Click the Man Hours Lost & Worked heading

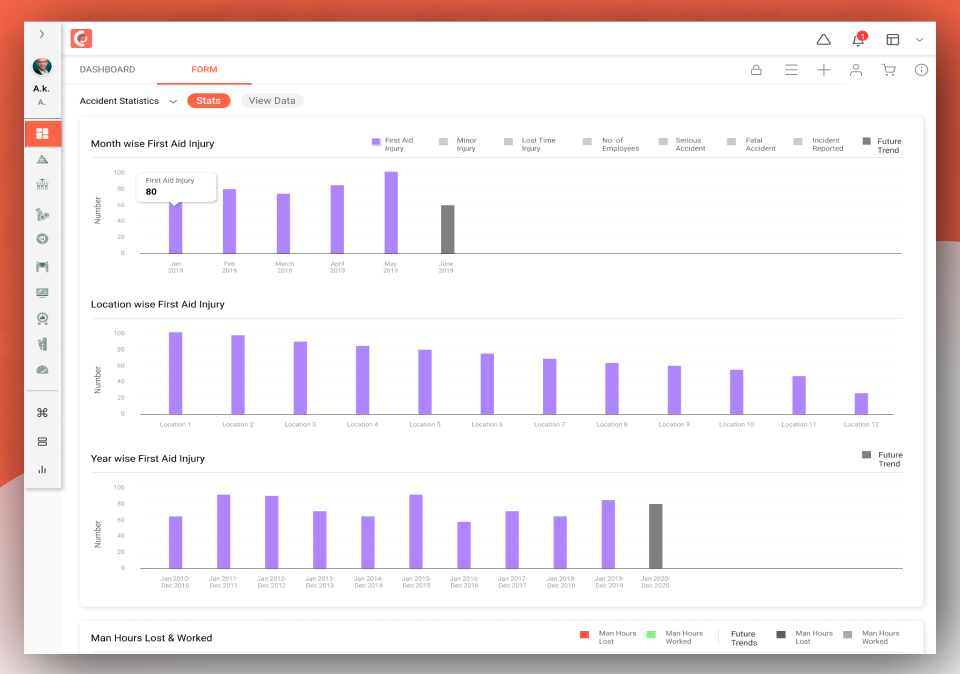pyautogui.click(x=151, y=638)
